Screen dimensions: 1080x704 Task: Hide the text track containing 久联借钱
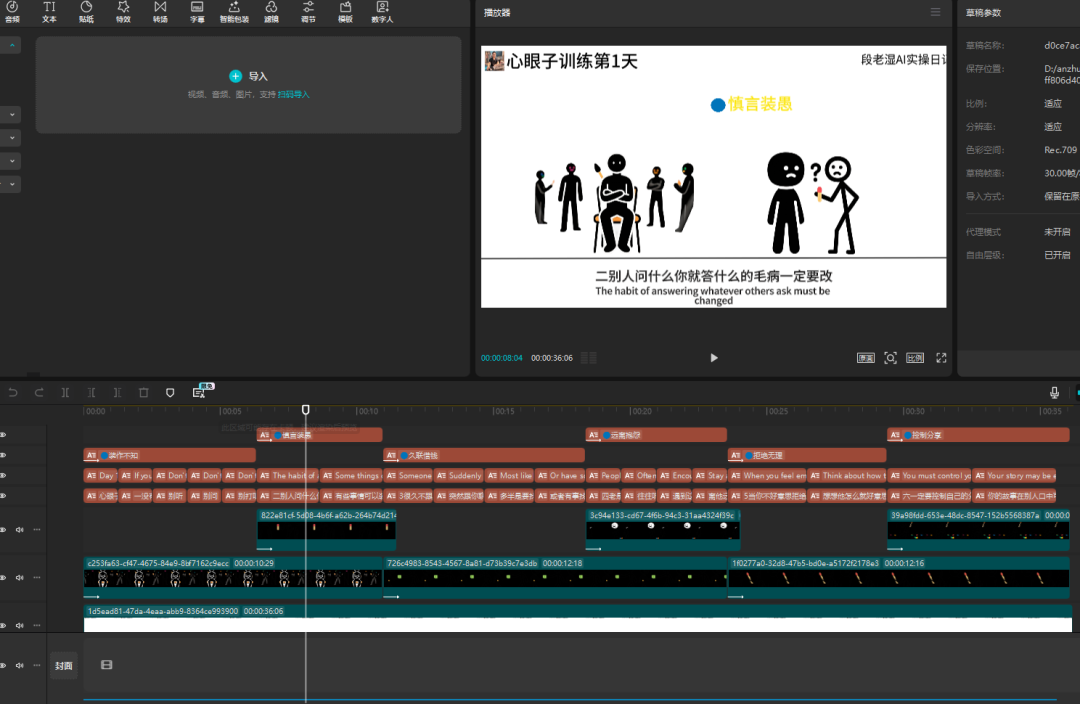click(3, 455)
